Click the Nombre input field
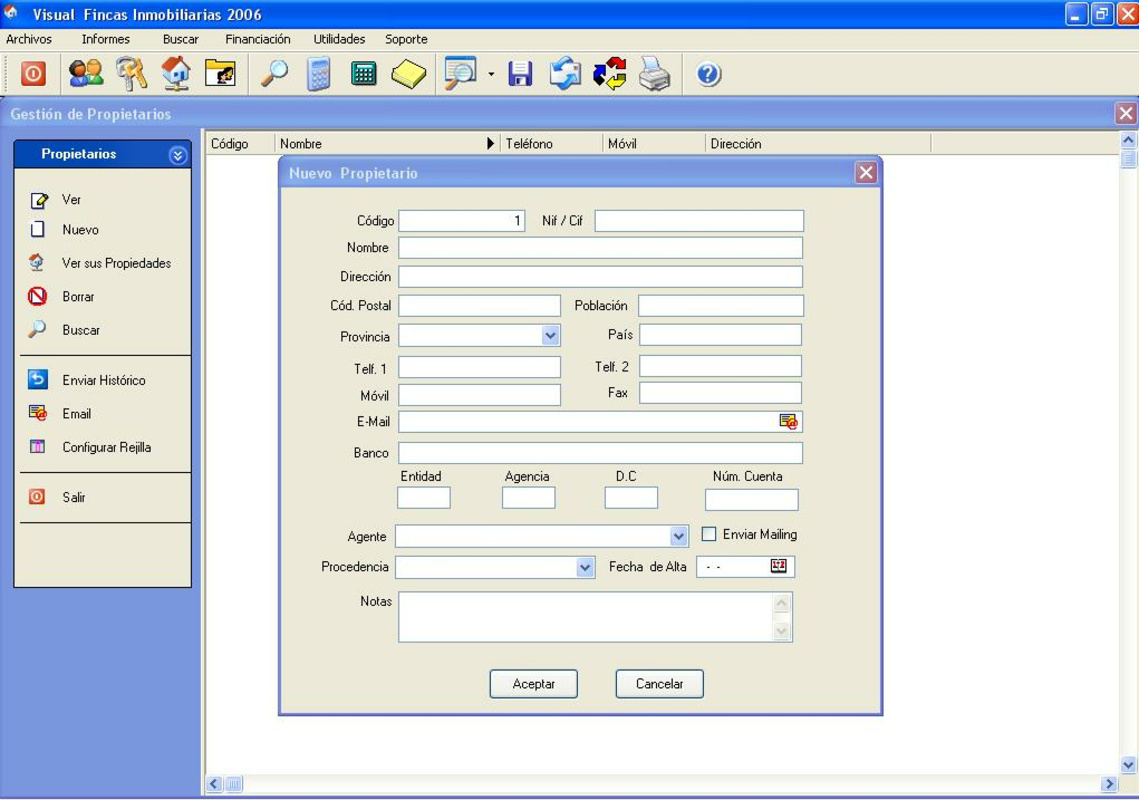The height and width of the screenshot is (800, 1139). [x=600, y=248]
